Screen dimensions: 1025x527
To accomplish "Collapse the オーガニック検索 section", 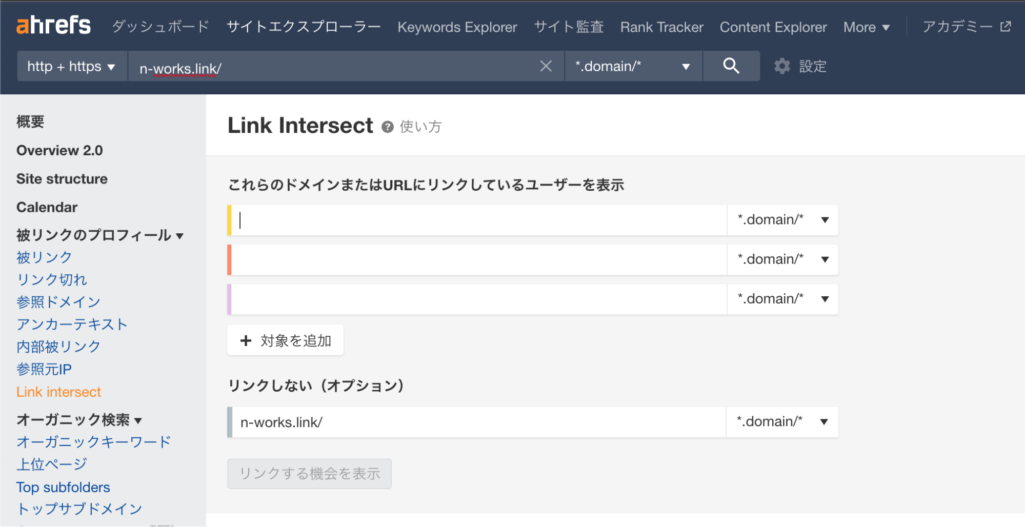I will coord(79,420).
